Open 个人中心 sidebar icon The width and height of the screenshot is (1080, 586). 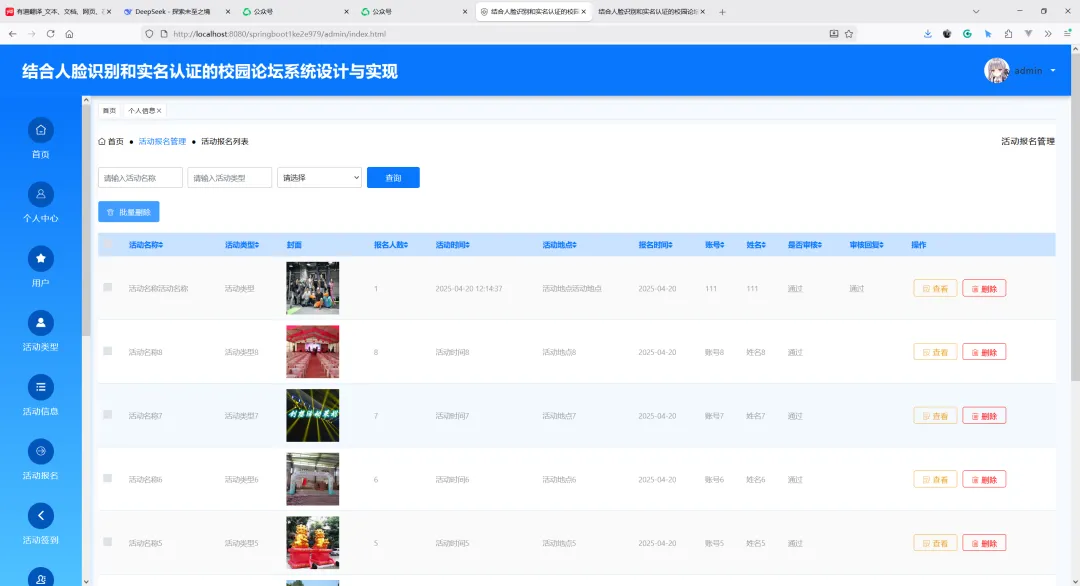click(41, 194)
